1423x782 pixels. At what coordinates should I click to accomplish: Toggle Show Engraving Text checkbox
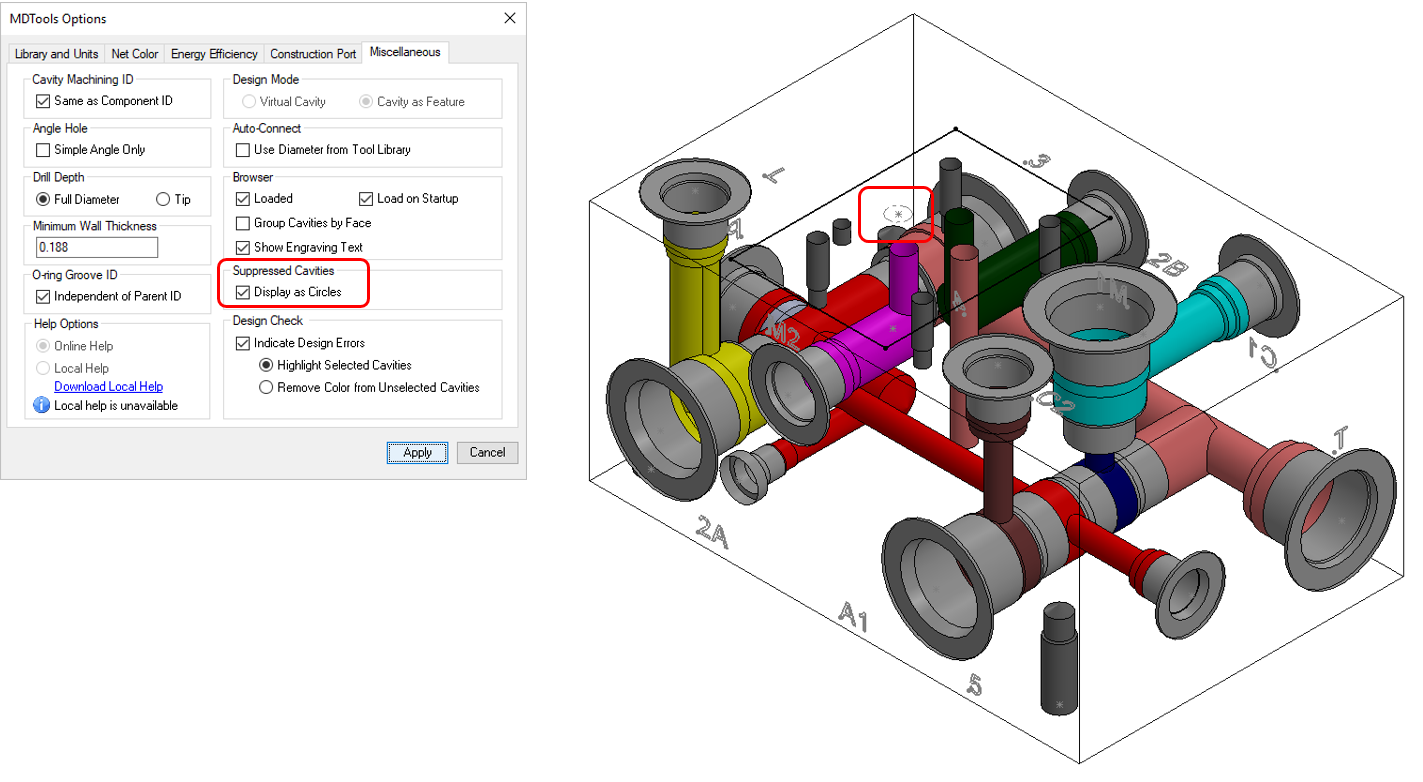tap(243, 247)
